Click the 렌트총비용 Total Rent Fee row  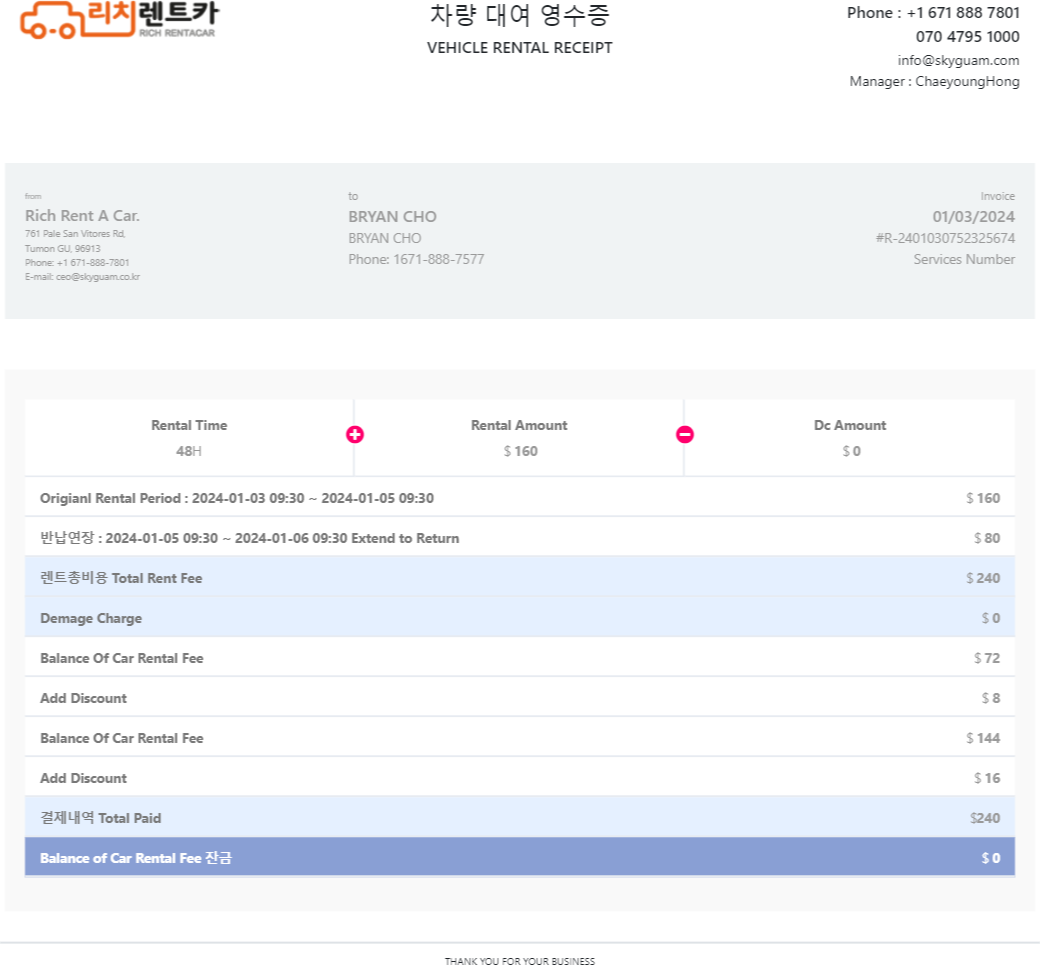(x=520, y=577)
